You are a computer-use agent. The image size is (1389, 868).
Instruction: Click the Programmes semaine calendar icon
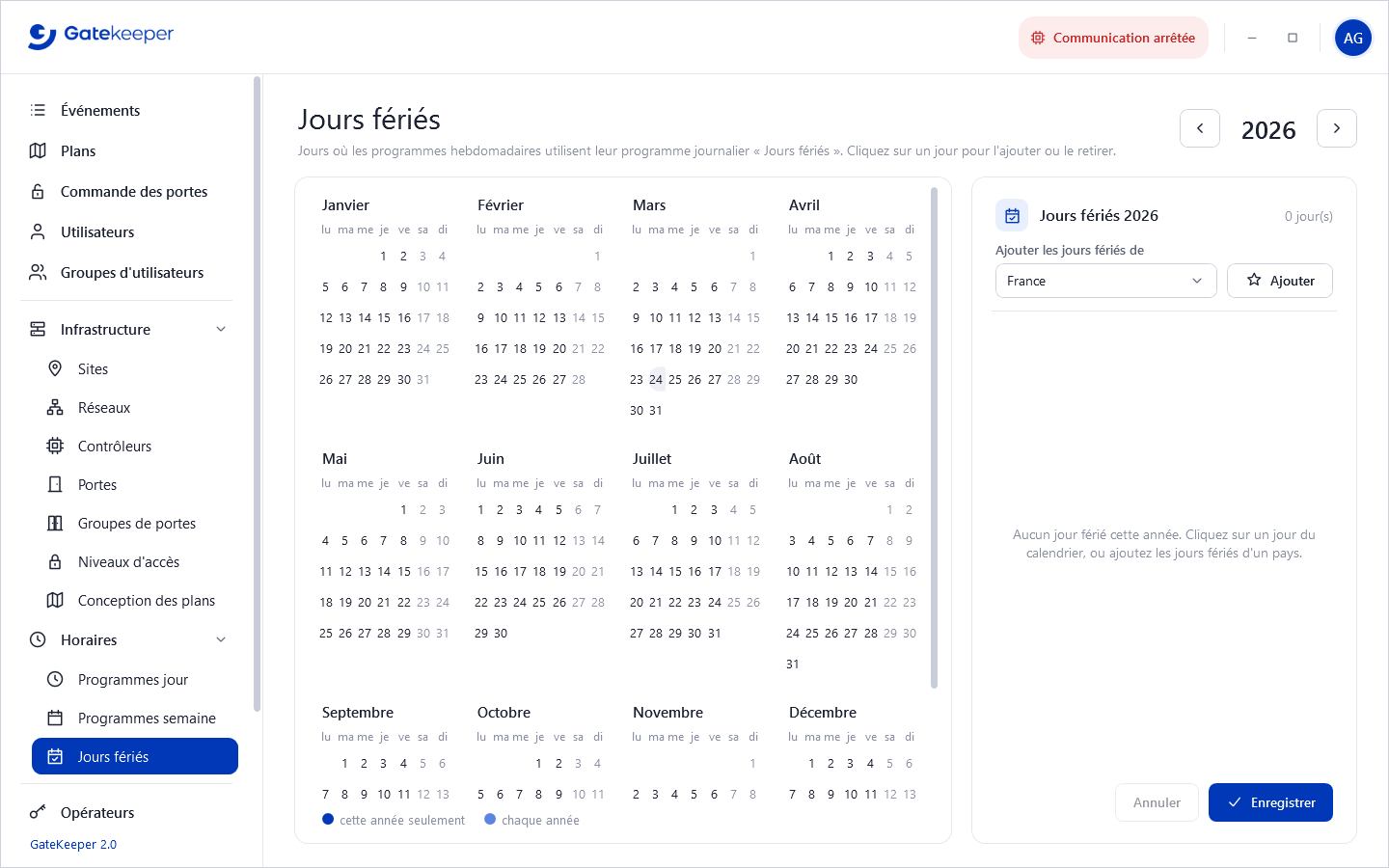click(55, 718)
